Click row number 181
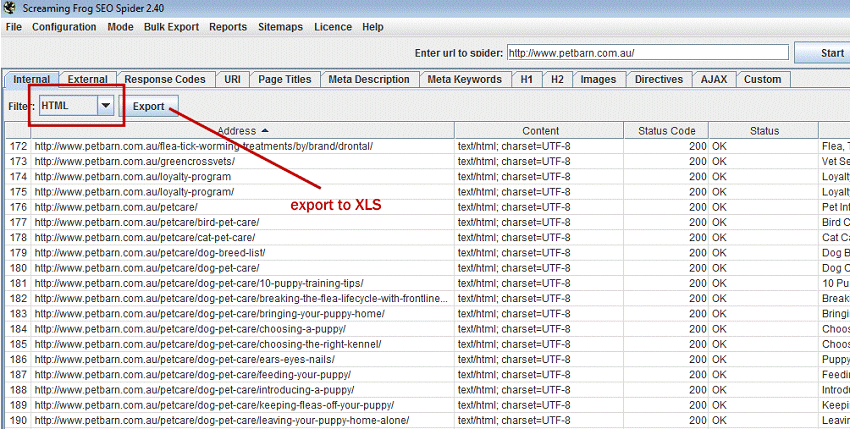Screen dimensions: 850x429 coord(18,283)
